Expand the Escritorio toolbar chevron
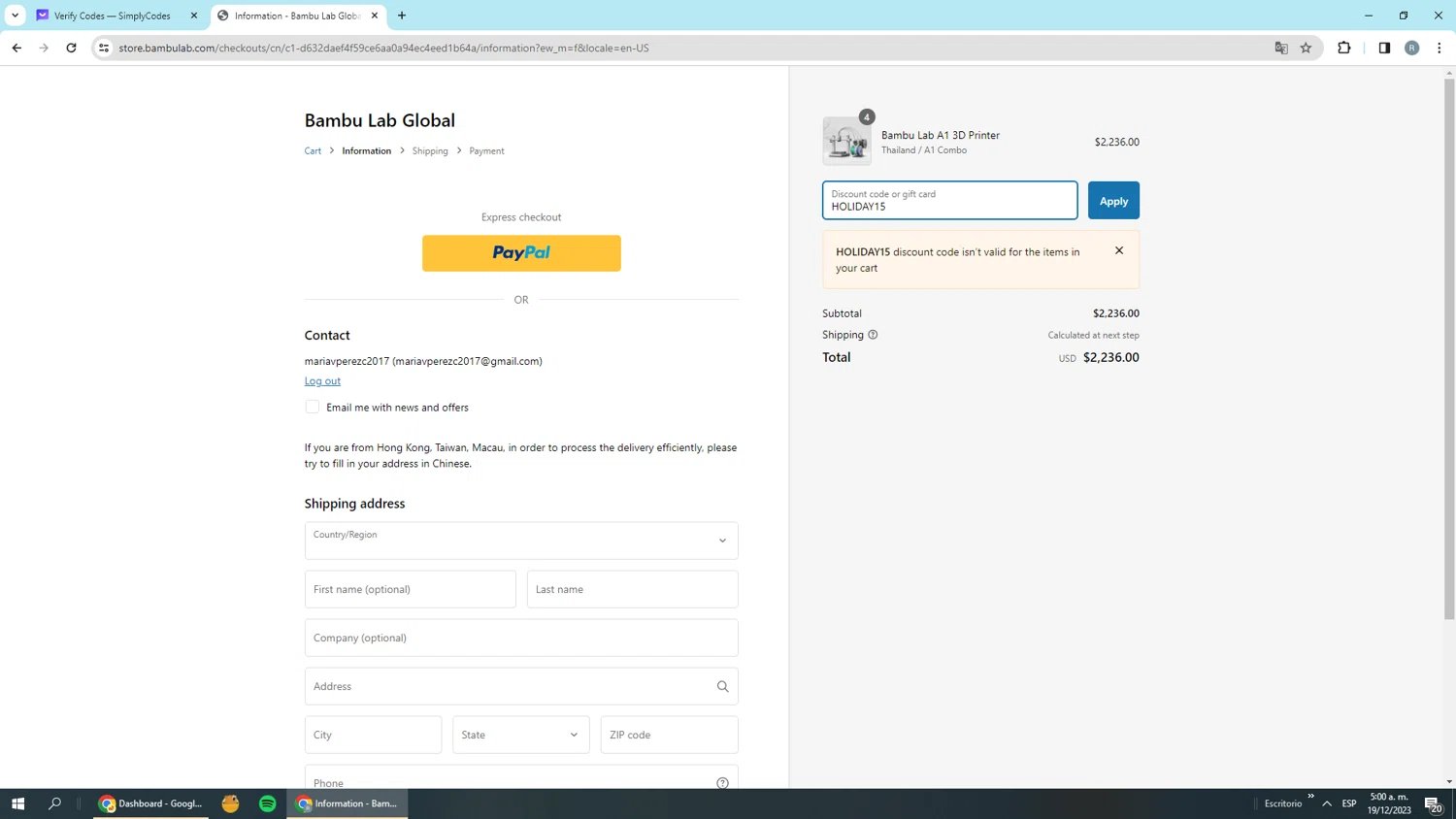The image size is (1456, 819). click(1310, 797)
